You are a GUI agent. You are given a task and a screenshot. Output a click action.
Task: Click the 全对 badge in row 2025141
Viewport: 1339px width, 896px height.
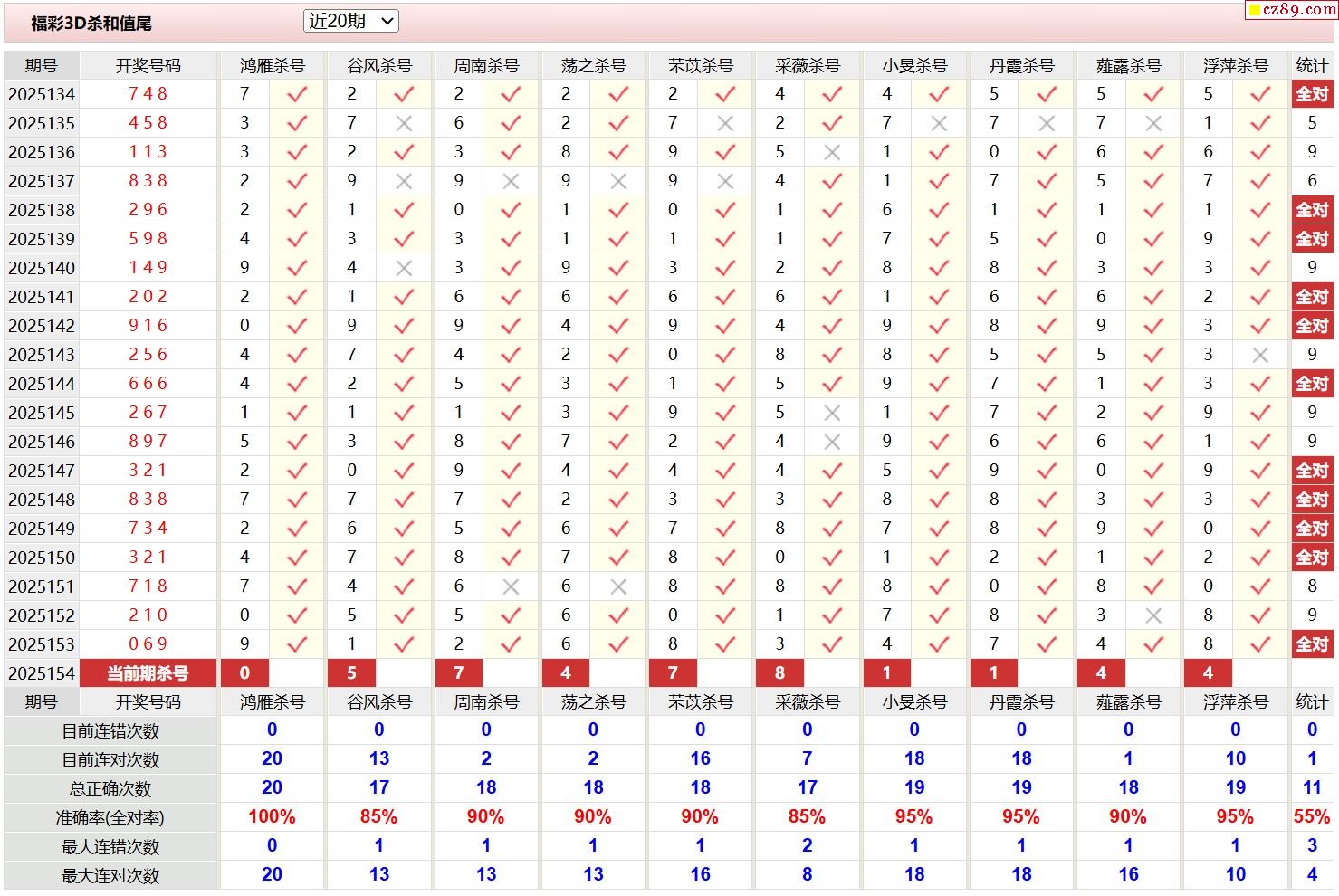pyautogui.click(x=1312, y=297)
